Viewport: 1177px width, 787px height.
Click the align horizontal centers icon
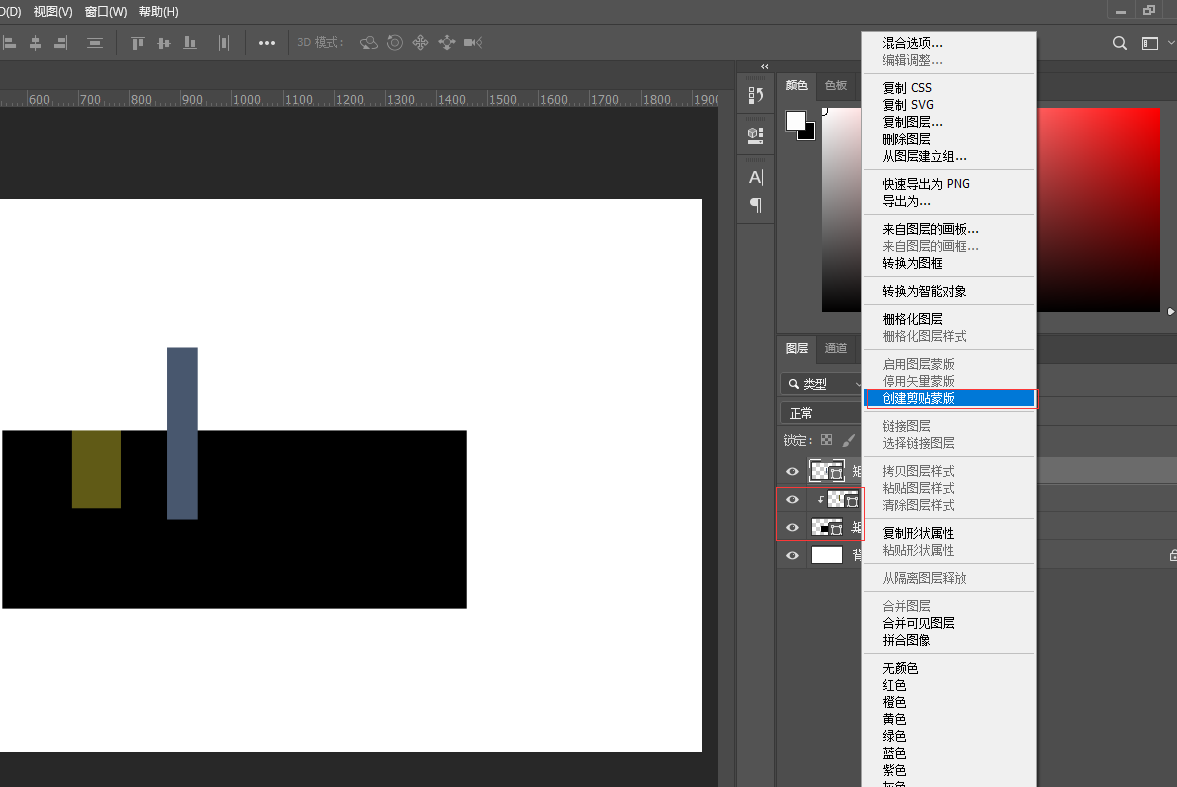[36, 43]
